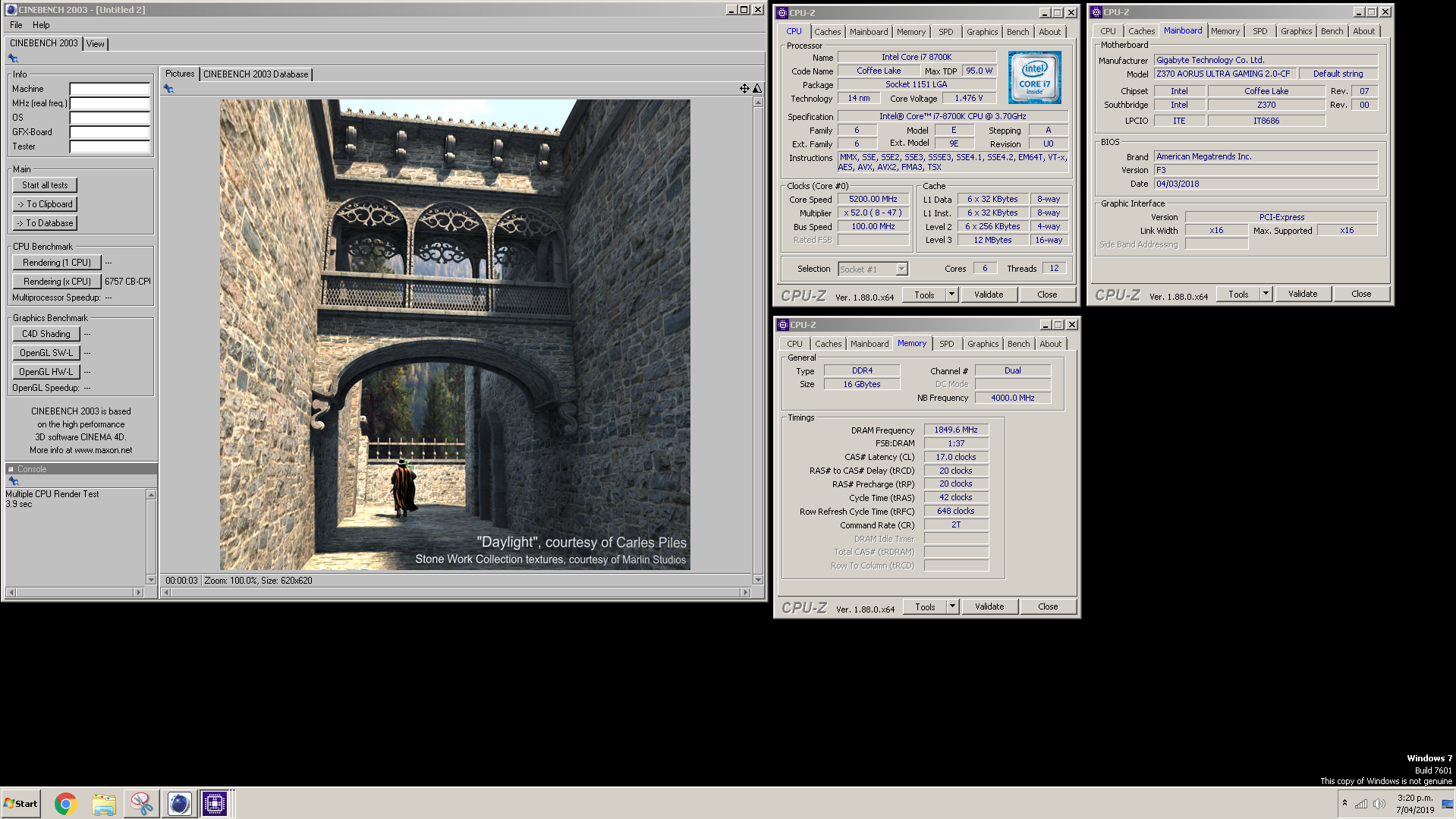Click the CINEBENCH title bar app icon
Viewport: 1456px width, 819px height.
coord(11,10)
